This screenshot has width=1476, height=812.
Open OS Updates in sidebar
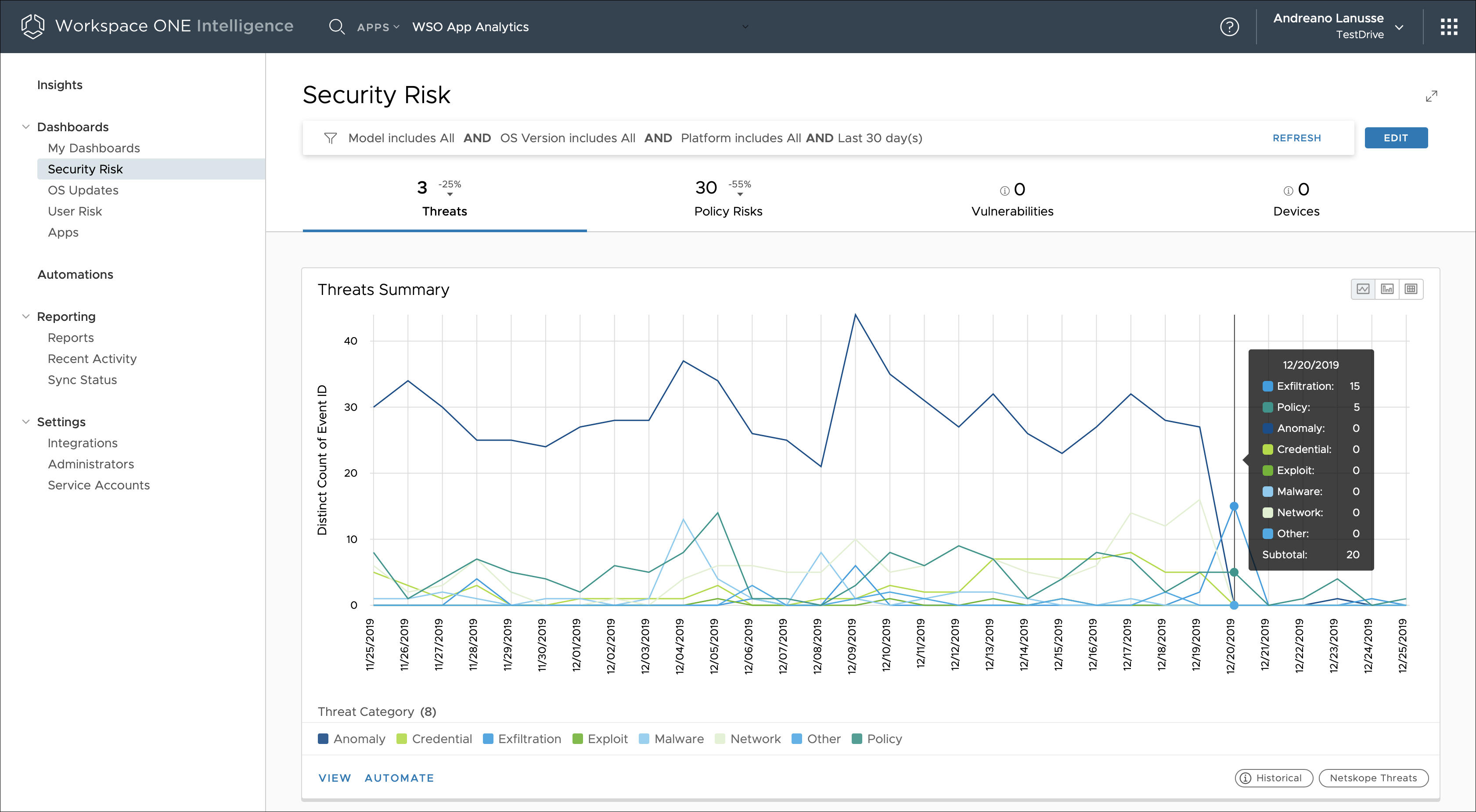pyautogui.click(x=83, y=190)
